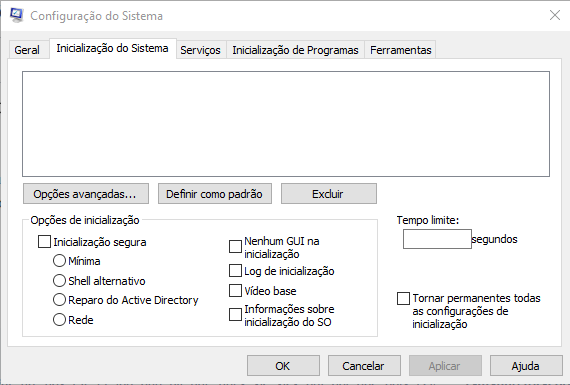Check Informações sobre inicialização do SO
The width and height of the screenshot is (570, 385).
point(235,315)
